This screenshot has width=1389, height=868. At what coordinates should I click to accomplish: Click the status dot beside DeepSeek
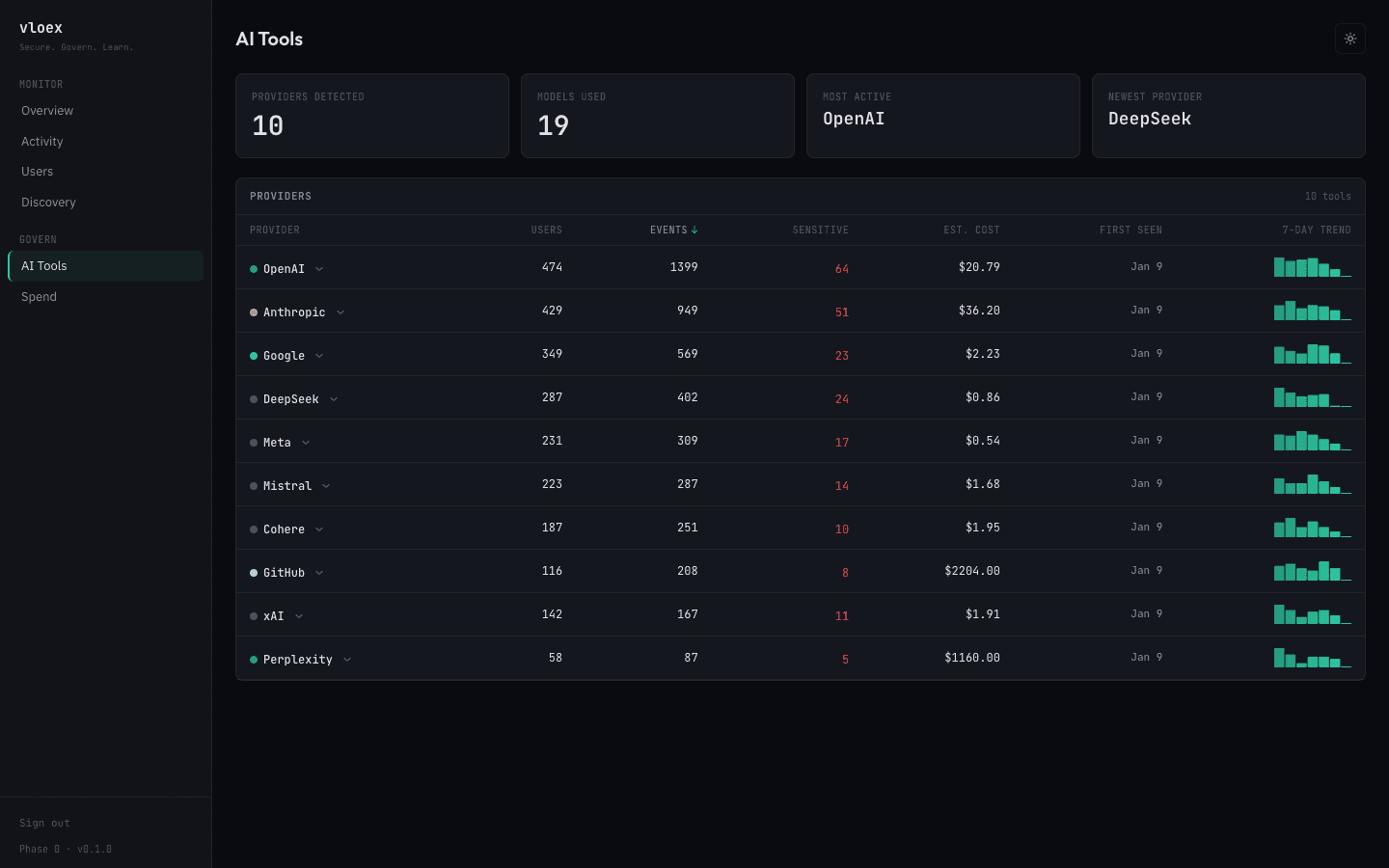pyautogui.click(x=253, y=397)
